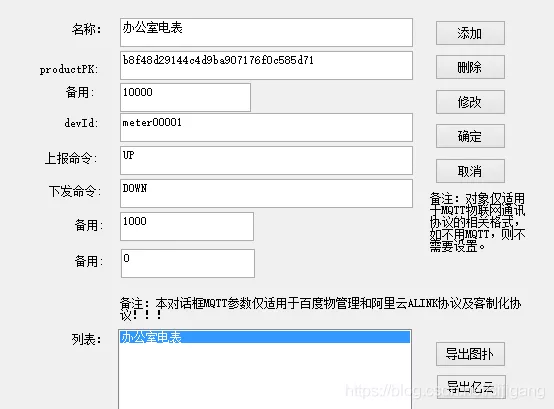Click the 备用 field containing 0
This screenshot has height=409, width=554.
pos(188,263)
